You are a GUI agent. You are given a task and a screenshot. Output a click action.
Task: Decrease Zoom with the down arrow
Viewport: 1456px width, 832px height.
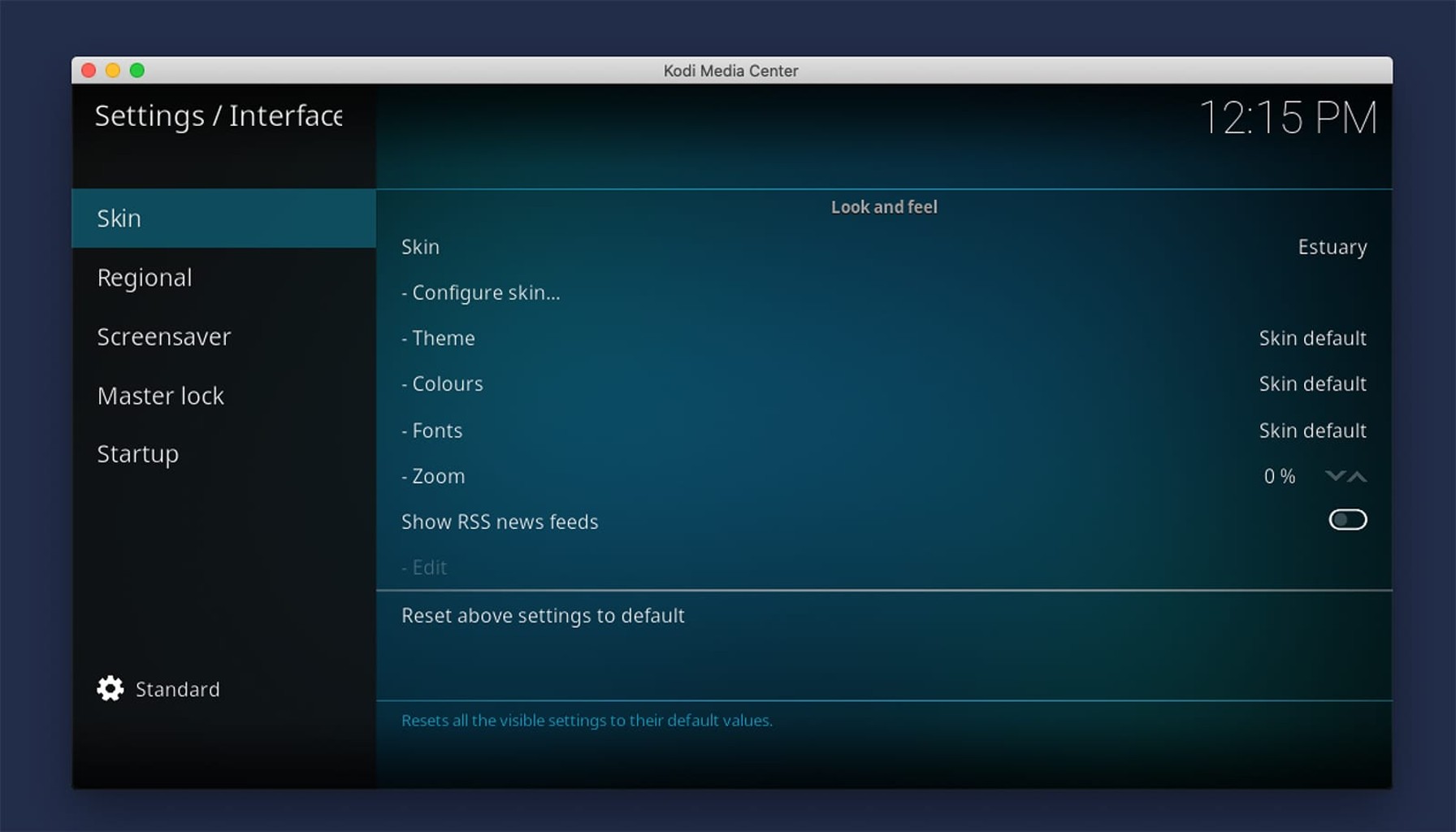coord(1334,476)
